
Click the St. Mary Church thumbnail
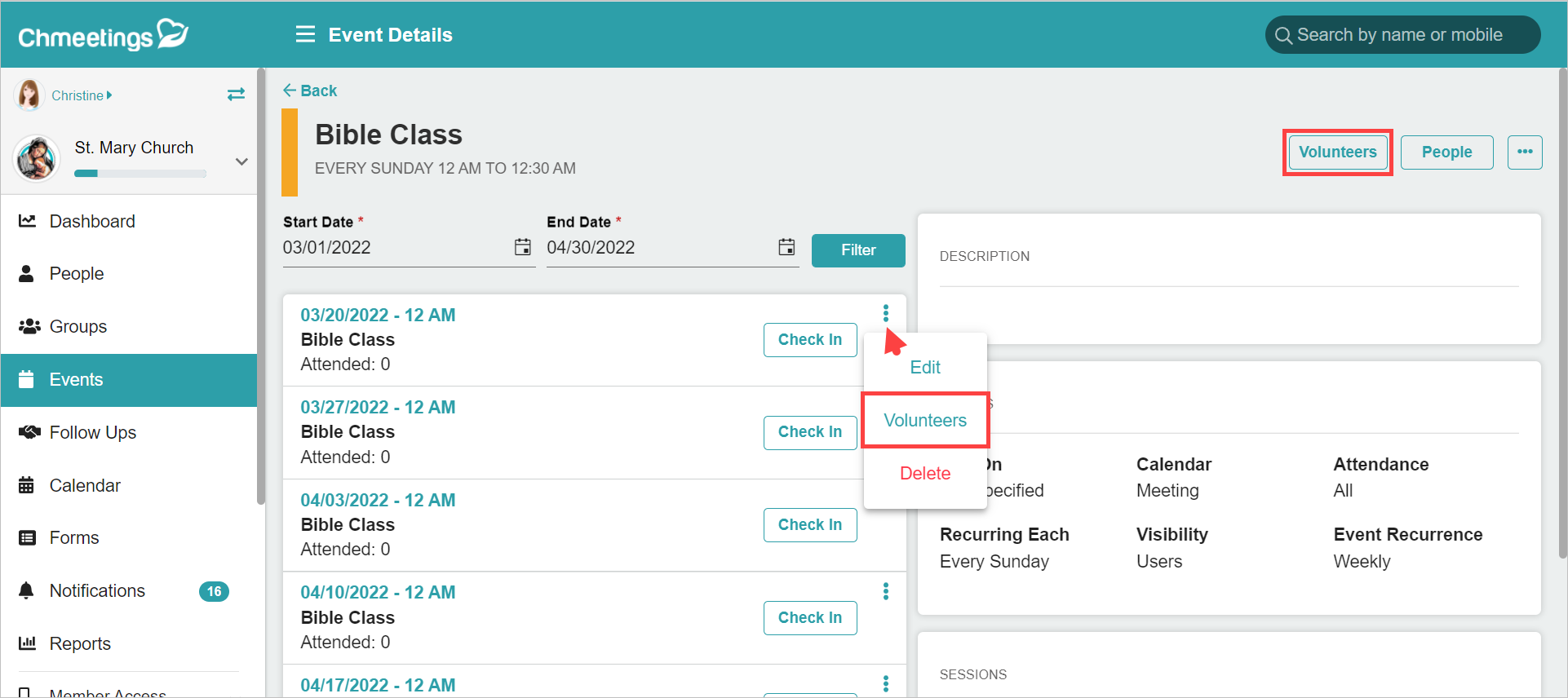(x=37, y=158)
